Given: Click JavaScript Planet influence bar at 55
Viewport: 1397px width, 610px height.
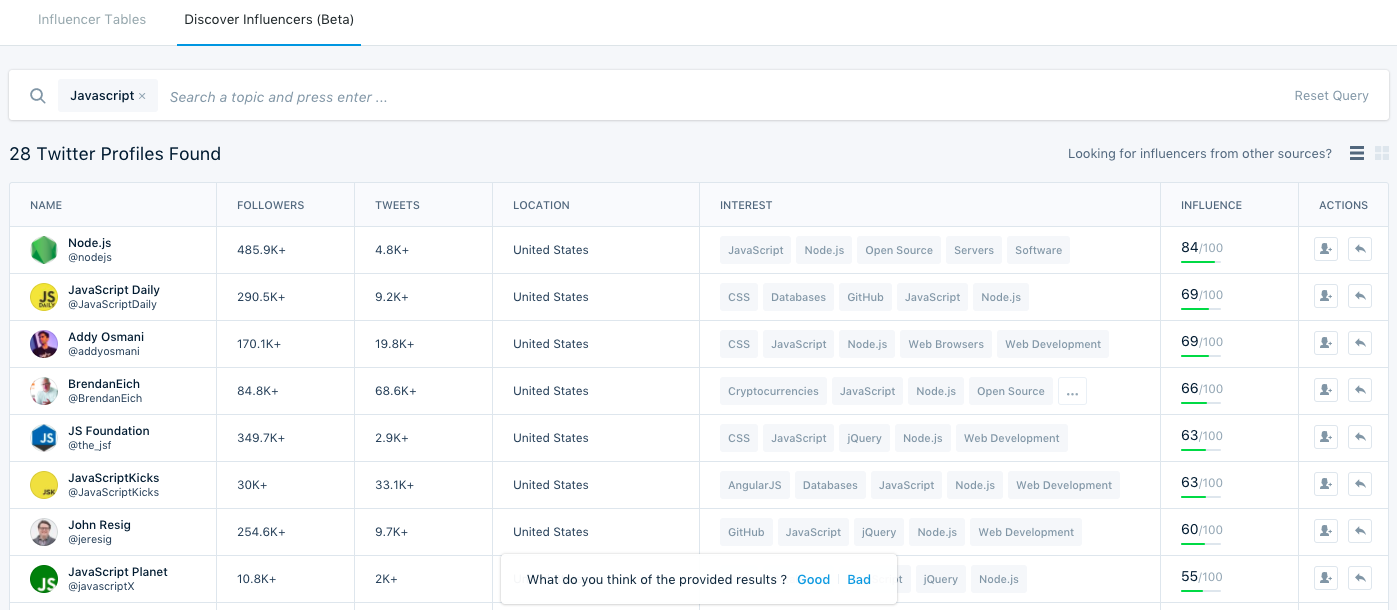Looking at the screenshot, I should tap(1200, 591).
